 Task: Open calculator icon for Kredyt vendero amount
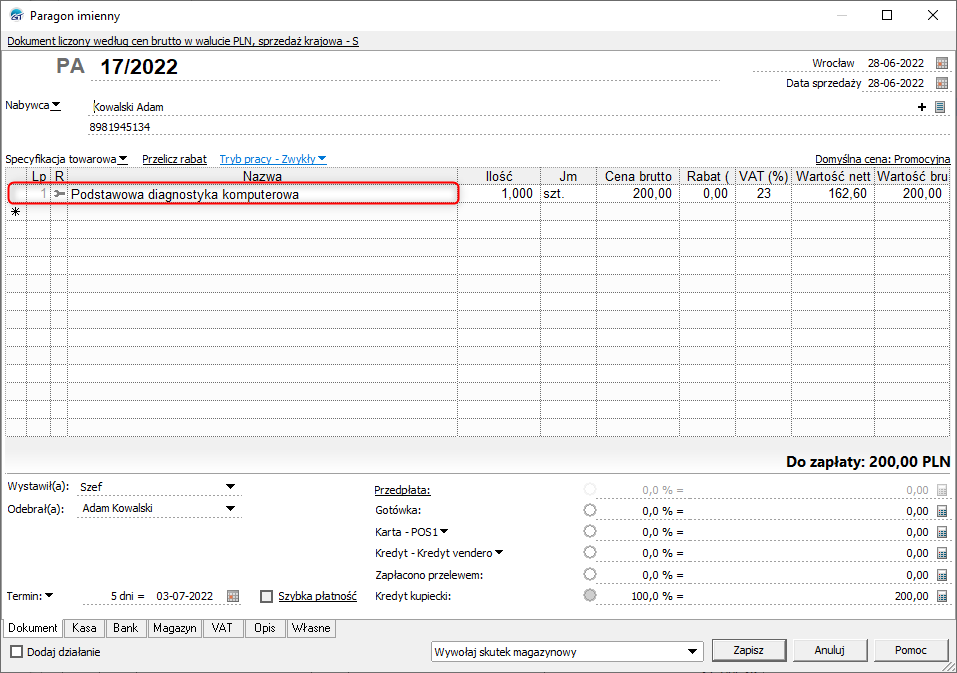tap(942, 554)
